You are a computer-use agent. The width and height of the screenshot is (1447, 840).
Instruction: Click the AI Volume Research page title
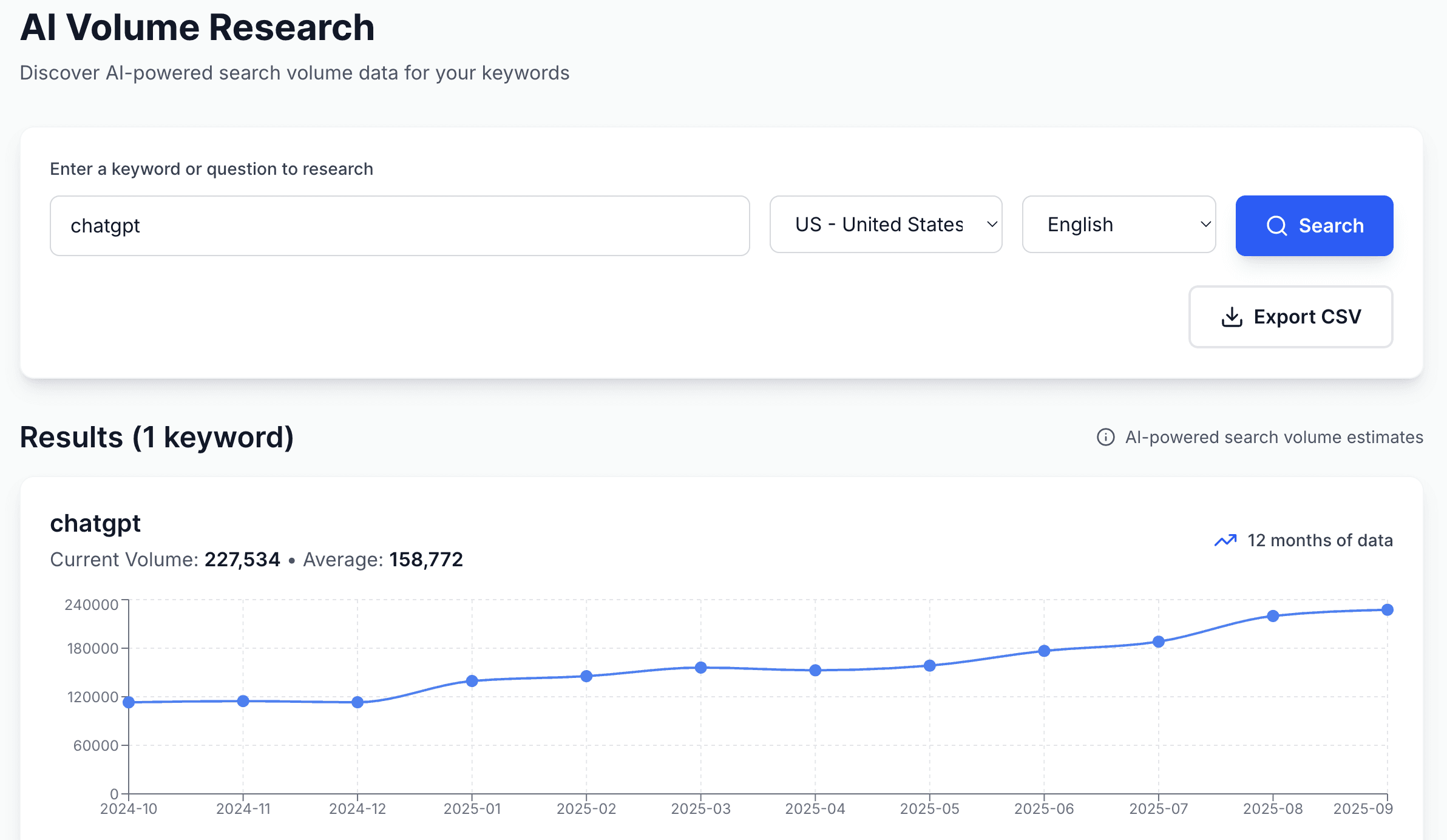click(197, 27)
